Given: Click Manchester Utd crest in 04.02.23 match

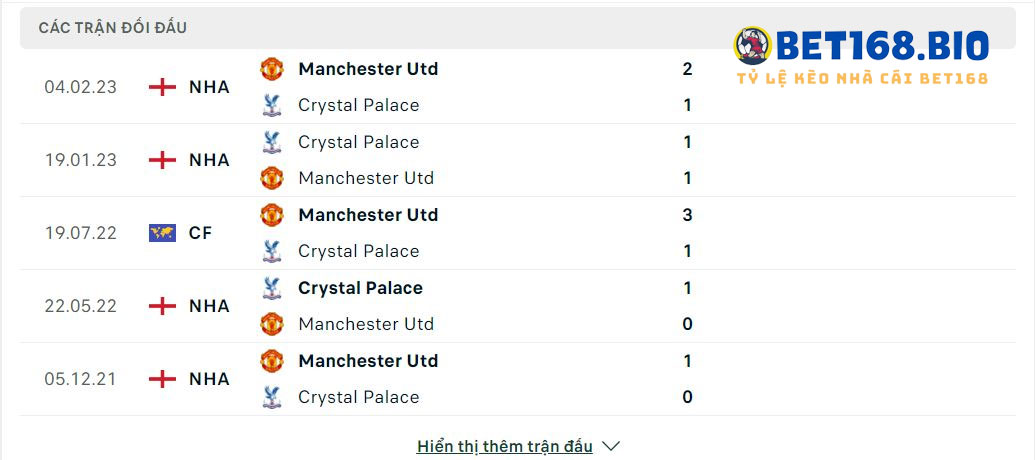Looking at the screenshot, I should [271, 69].
